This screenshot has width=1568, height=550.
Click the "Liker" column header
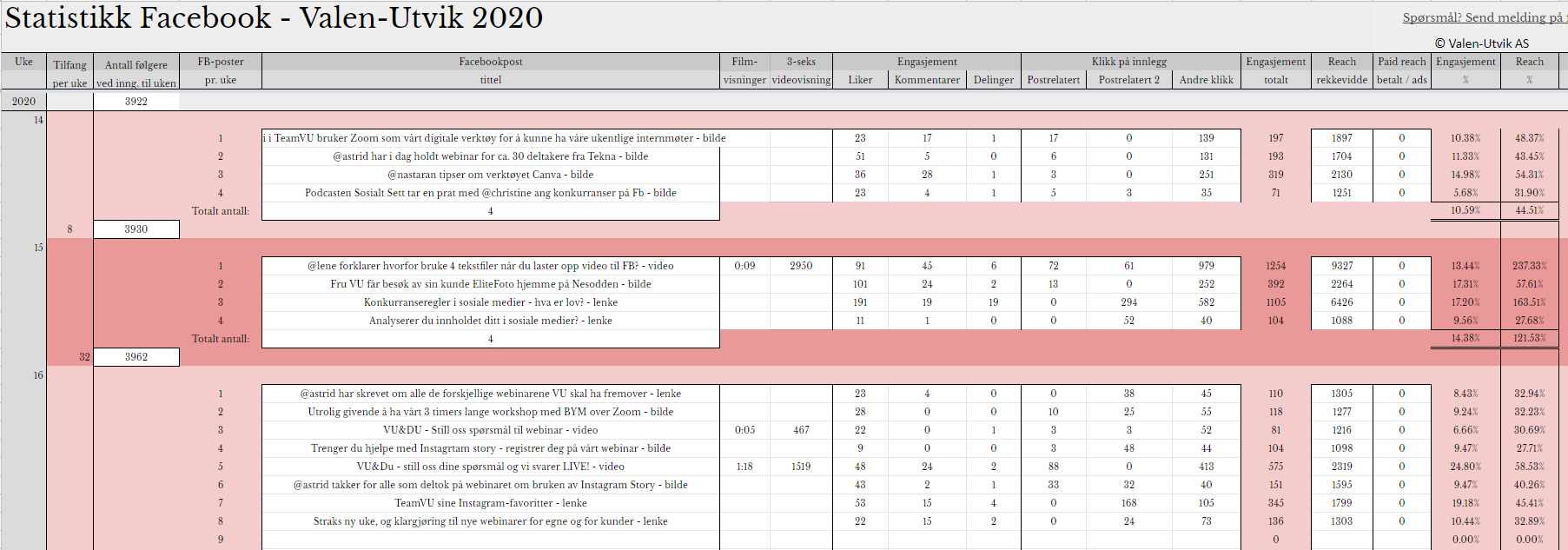click(860, 80)
